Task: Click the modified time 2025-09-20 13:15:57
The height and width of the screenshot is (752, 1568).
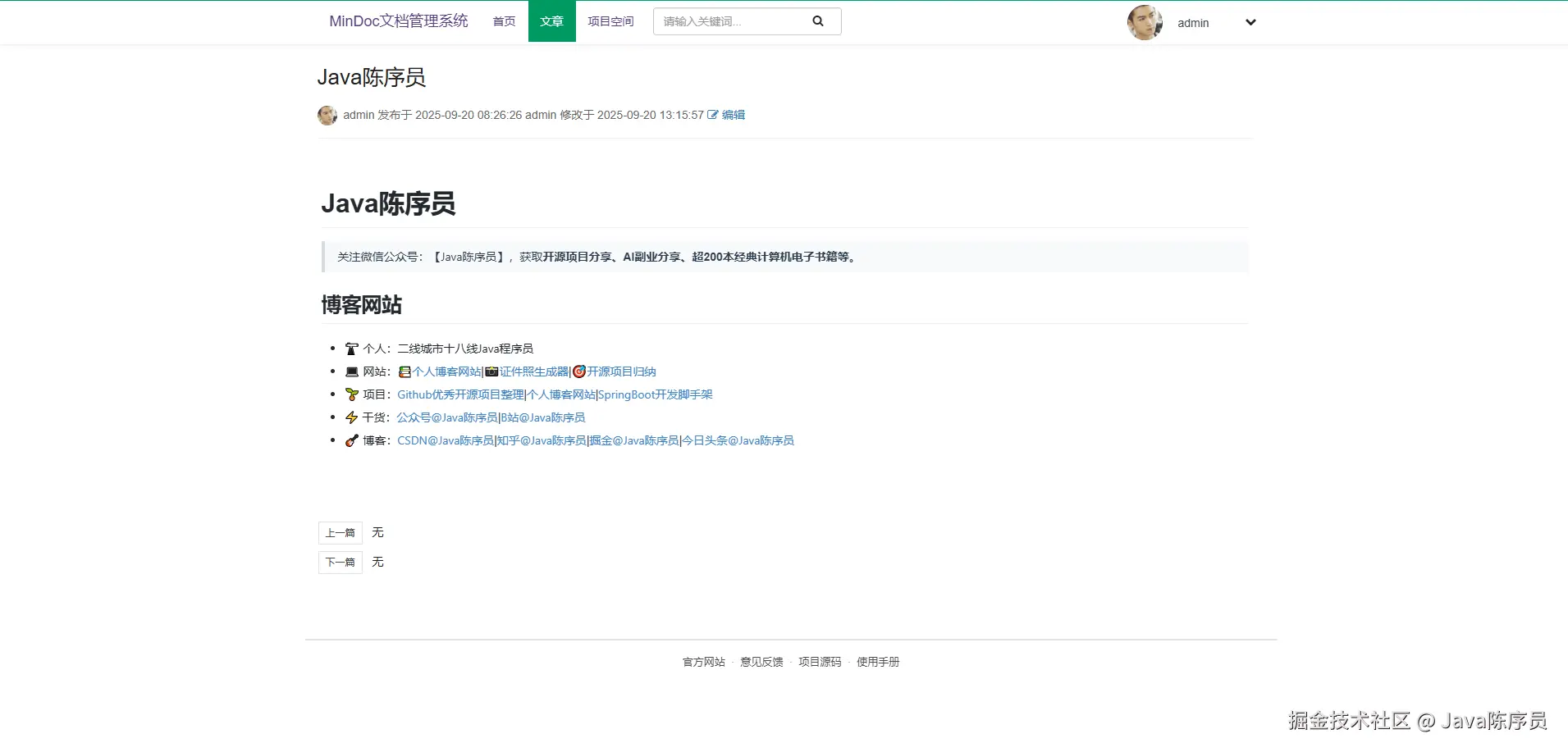Action: 651,116
